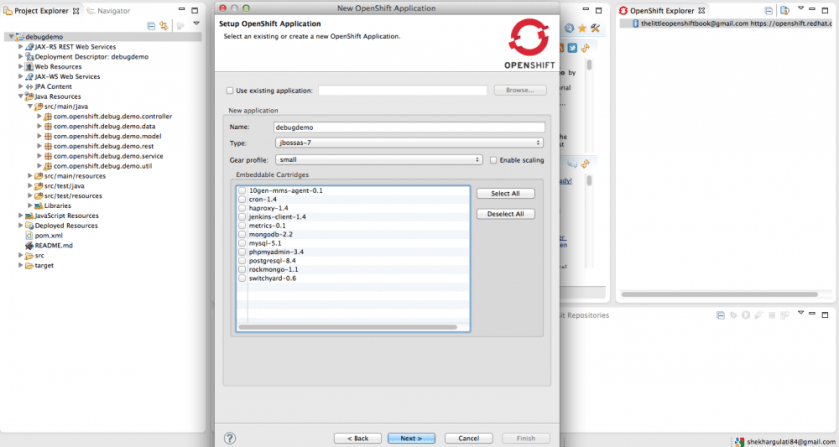Click the wrench tools icon at top
839x447 pixels.
595,28
